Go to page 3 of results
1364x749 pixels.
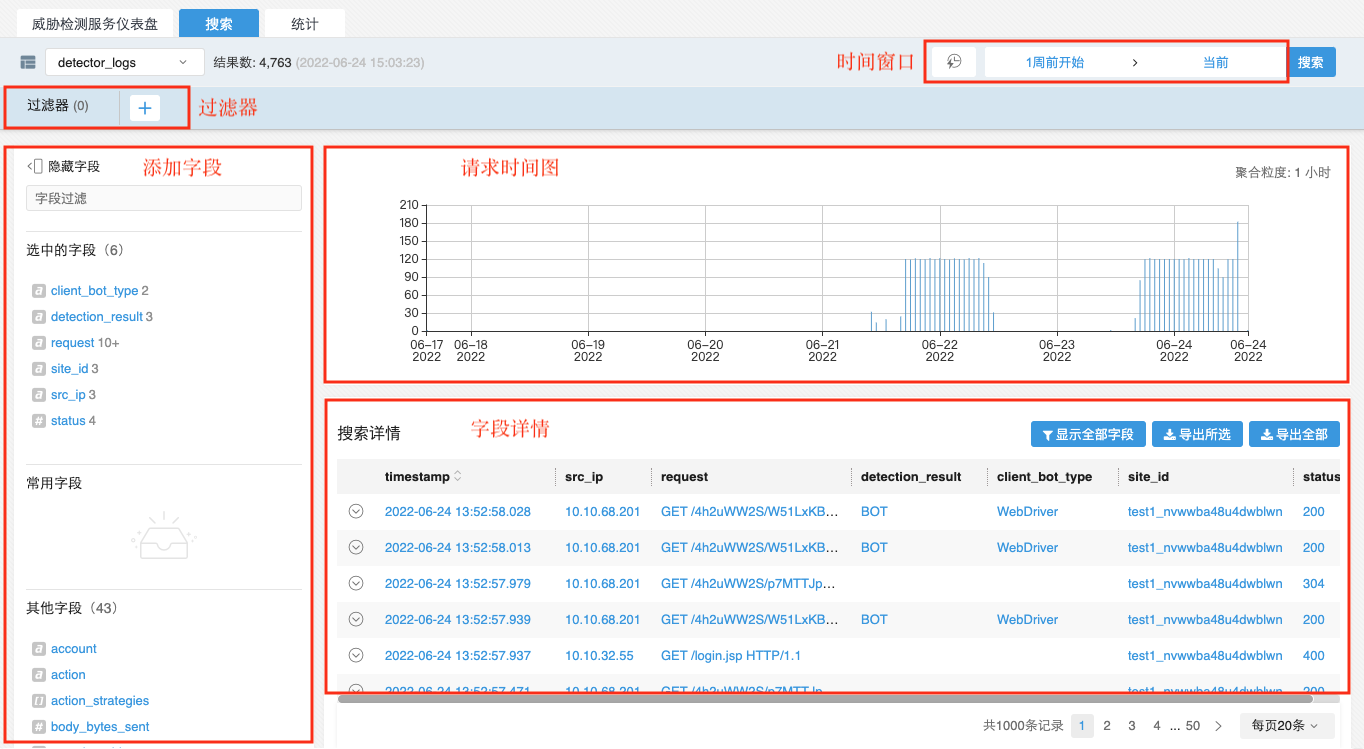1132,726
